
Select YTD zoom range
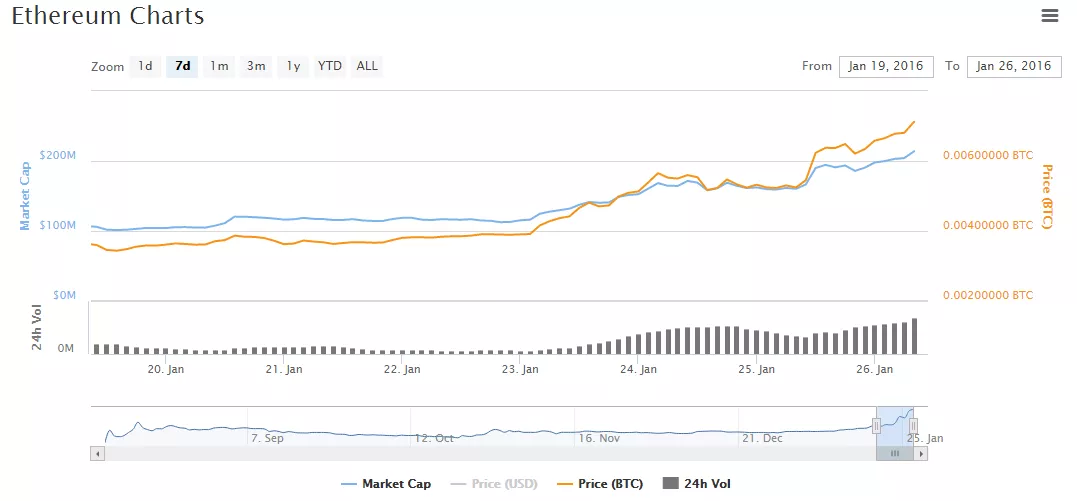(330, 66)
